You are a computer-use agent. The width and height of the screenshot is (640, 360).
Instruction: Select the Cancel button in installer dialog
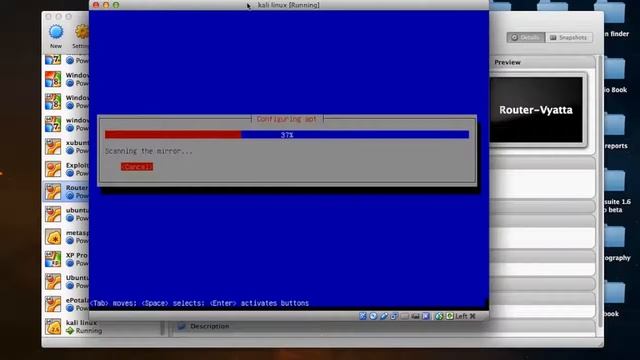coord(137,167)
